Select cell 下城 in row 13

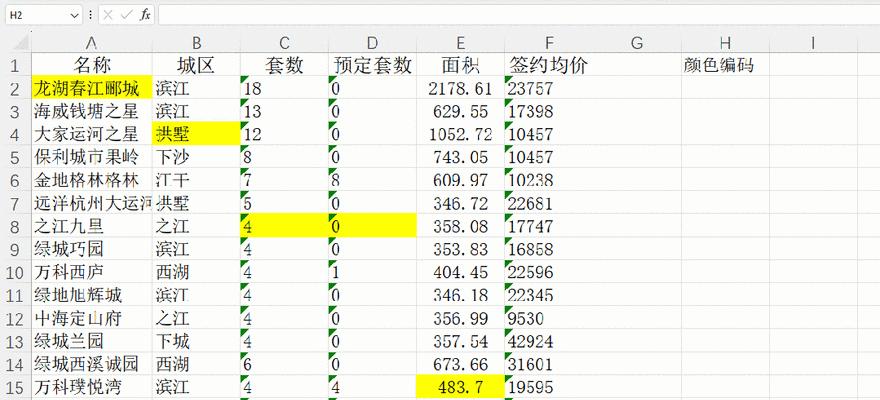[x=196, y=341]
